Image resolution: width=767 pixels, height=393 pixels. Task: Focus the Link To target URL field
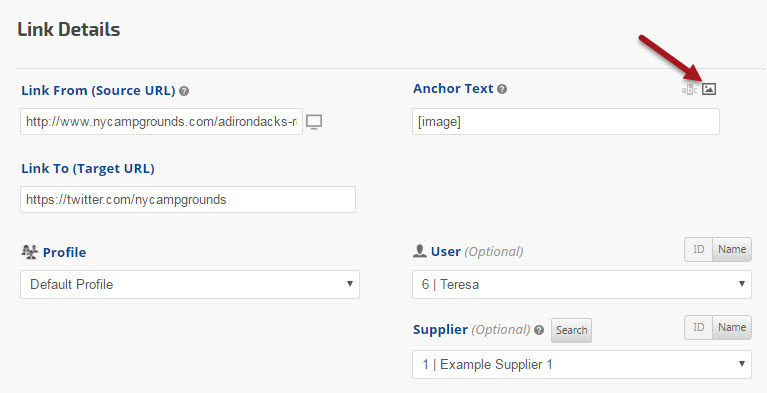coord(188,200)
